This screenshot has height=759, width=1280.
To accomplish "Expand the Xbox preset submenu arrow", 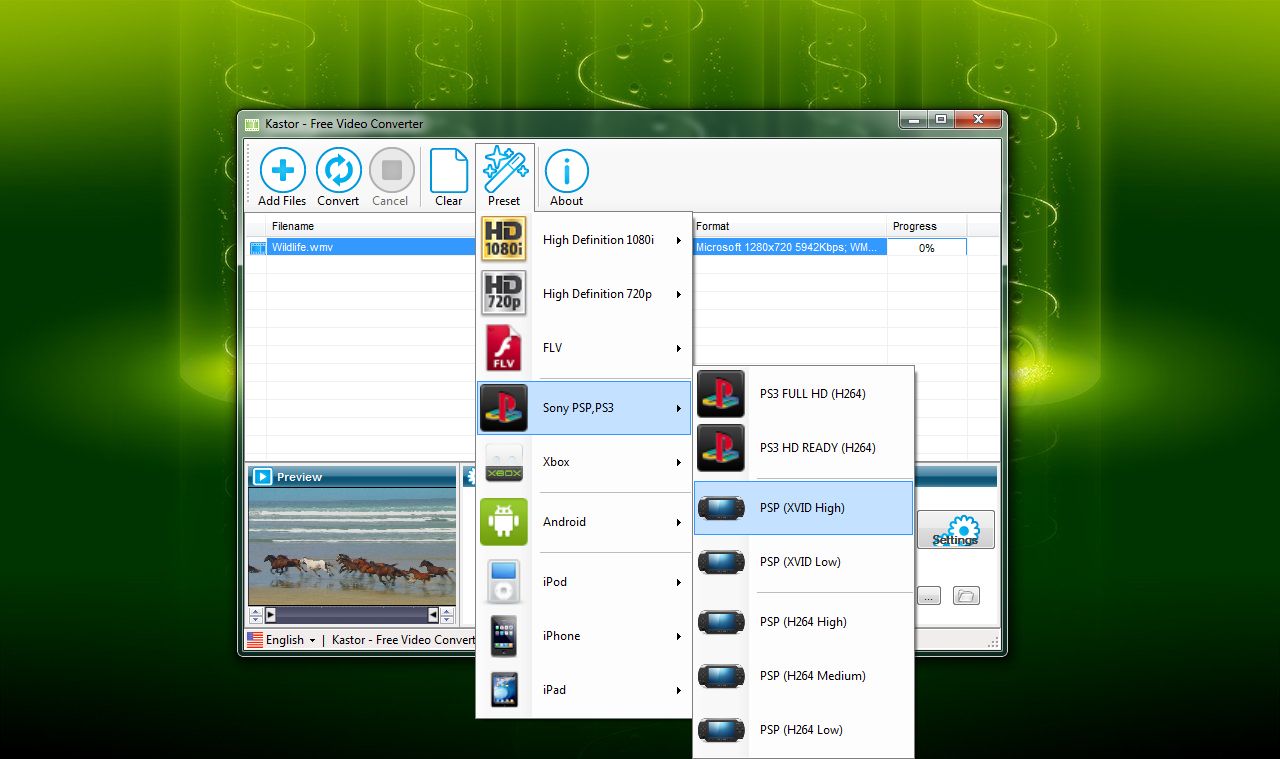I will [x=678, y=463].
